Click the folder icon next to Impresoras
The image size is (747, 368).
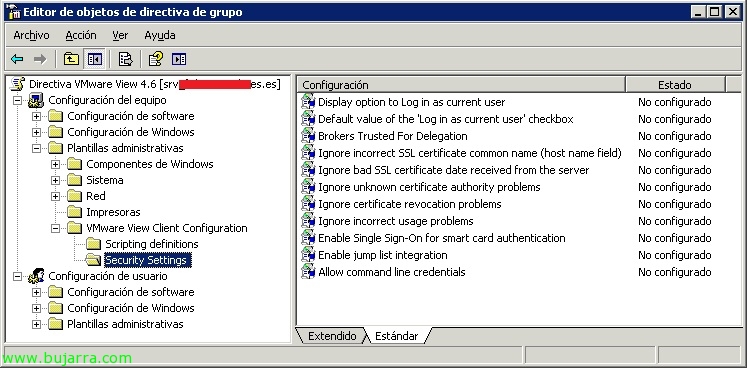pyautogui.click(x=74, y=212)
